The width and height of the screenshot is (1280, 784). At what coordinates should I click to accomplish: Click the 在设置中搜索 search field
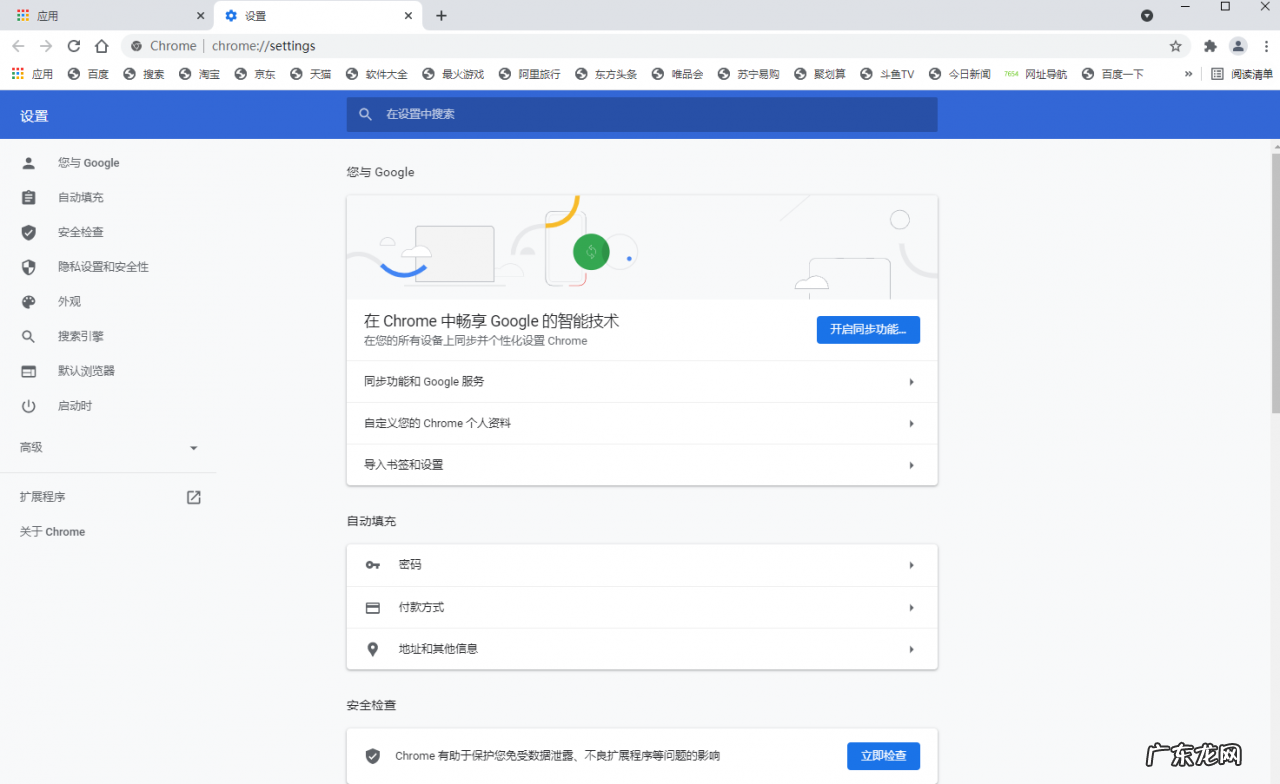pyautogui.click(x=640, y=114)
